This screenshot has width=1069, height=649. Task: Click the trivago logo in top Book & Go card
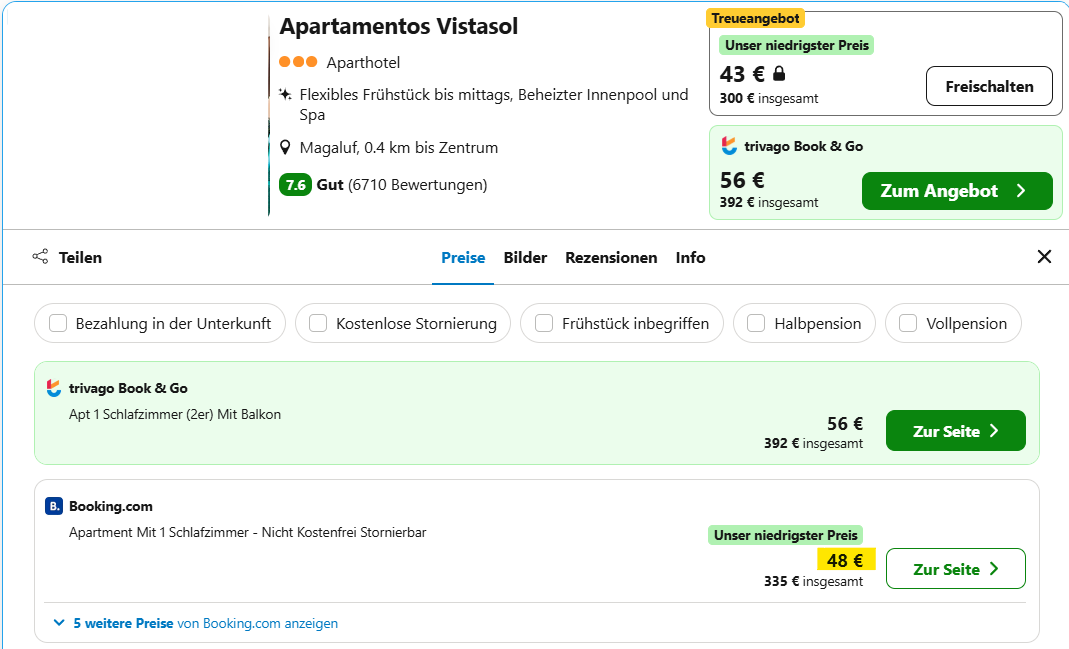click(729, 146)
